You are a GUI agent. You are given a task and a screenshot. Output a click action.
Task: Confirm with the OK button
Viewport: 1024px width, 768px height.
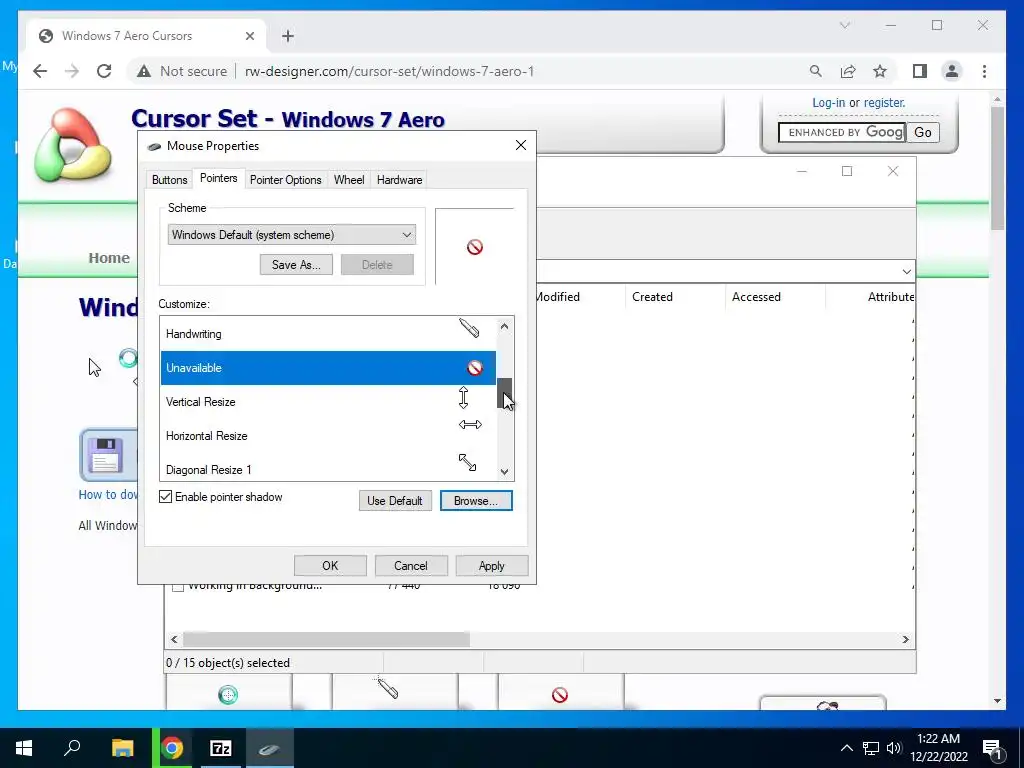tap(330, 566)
